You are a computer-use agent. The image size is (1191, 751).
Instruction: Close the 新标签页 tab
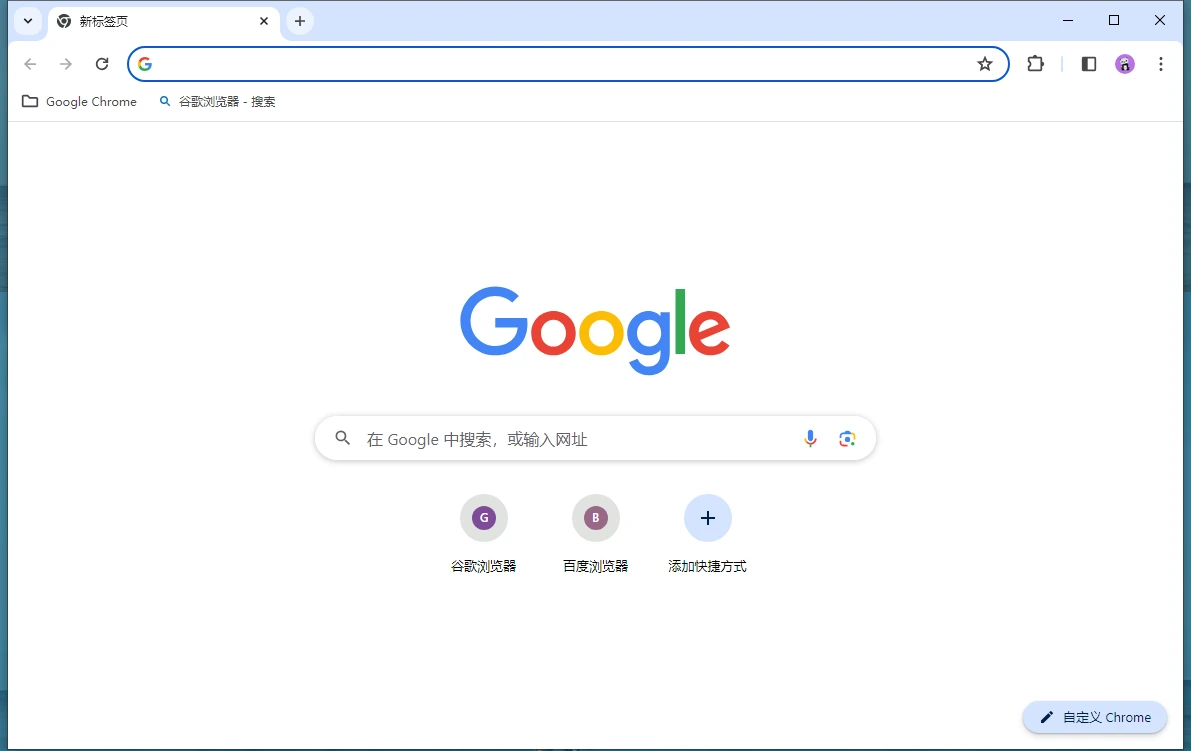(x=264, y=21)
